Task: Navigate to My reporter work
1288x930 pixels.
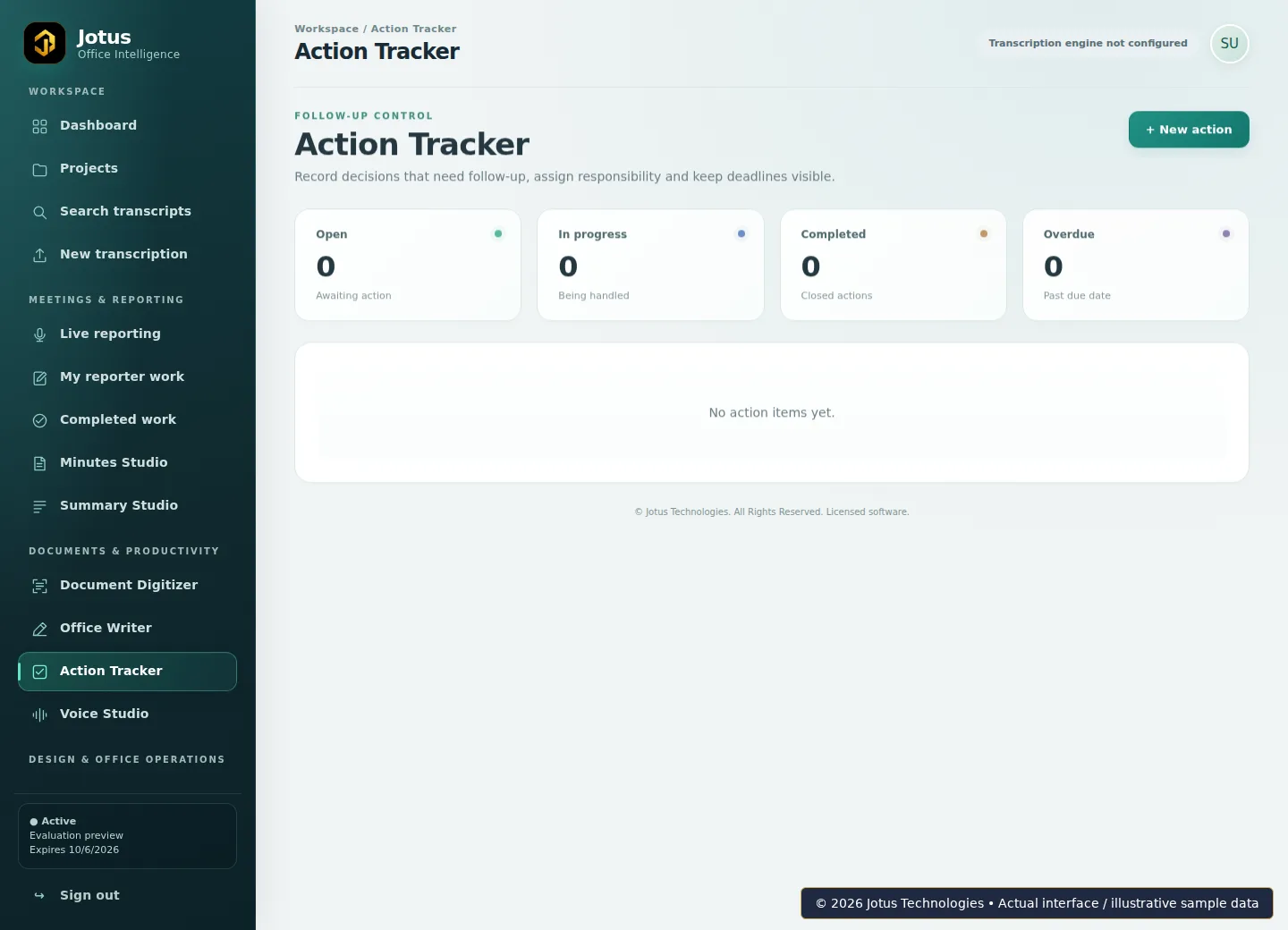Action: 127,377
